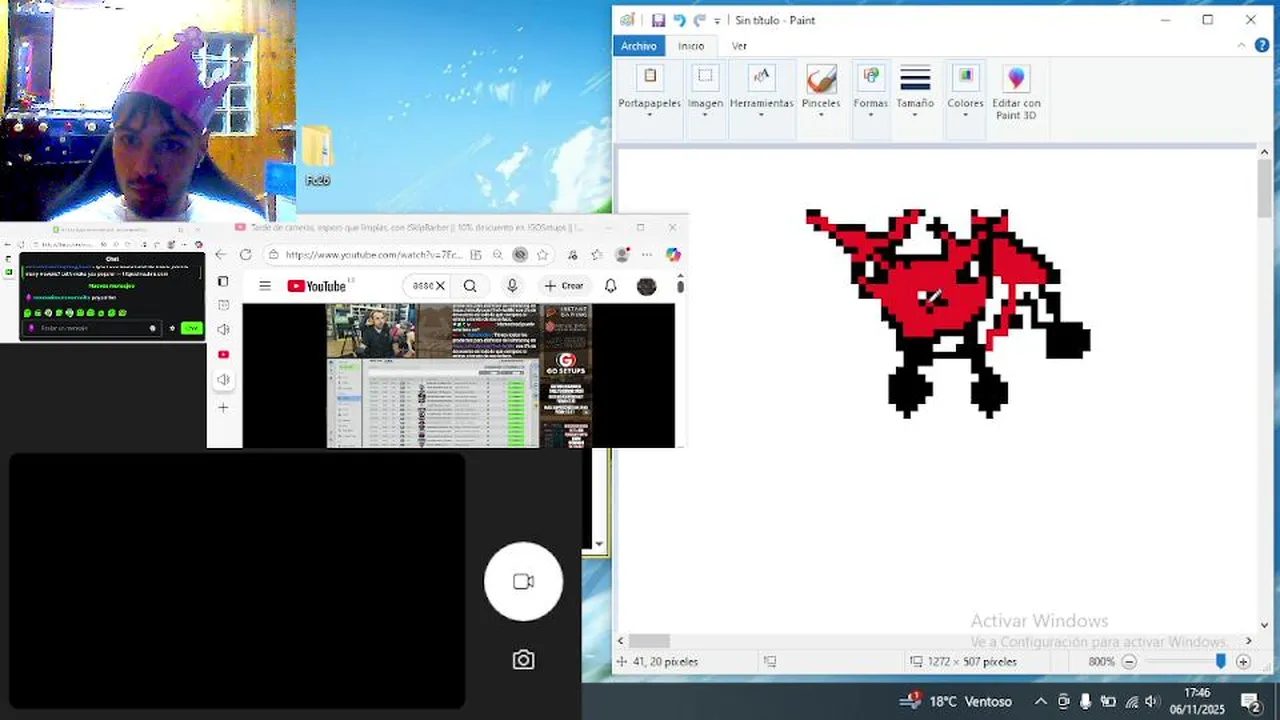Open the YouTube account avatar menu
Screen dimensions: 1280x720
pyautogui.click(x=646, y=286)
